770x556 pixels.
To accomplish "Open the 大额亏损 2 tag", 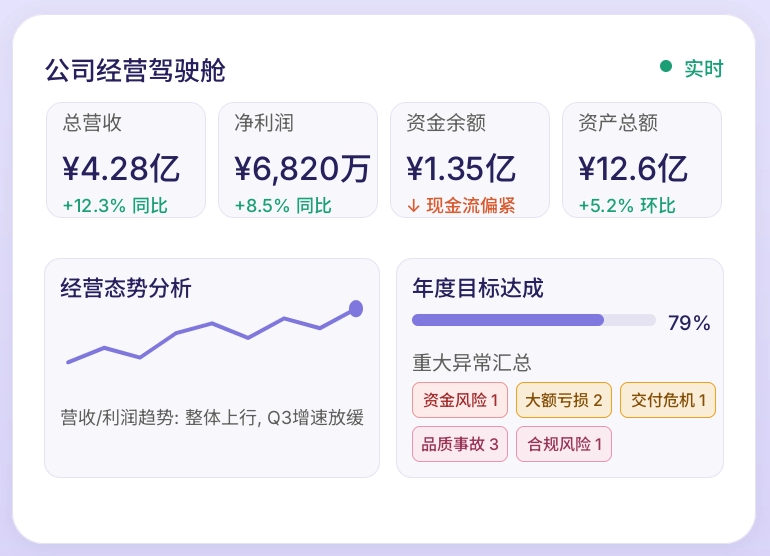I will 564,400.
